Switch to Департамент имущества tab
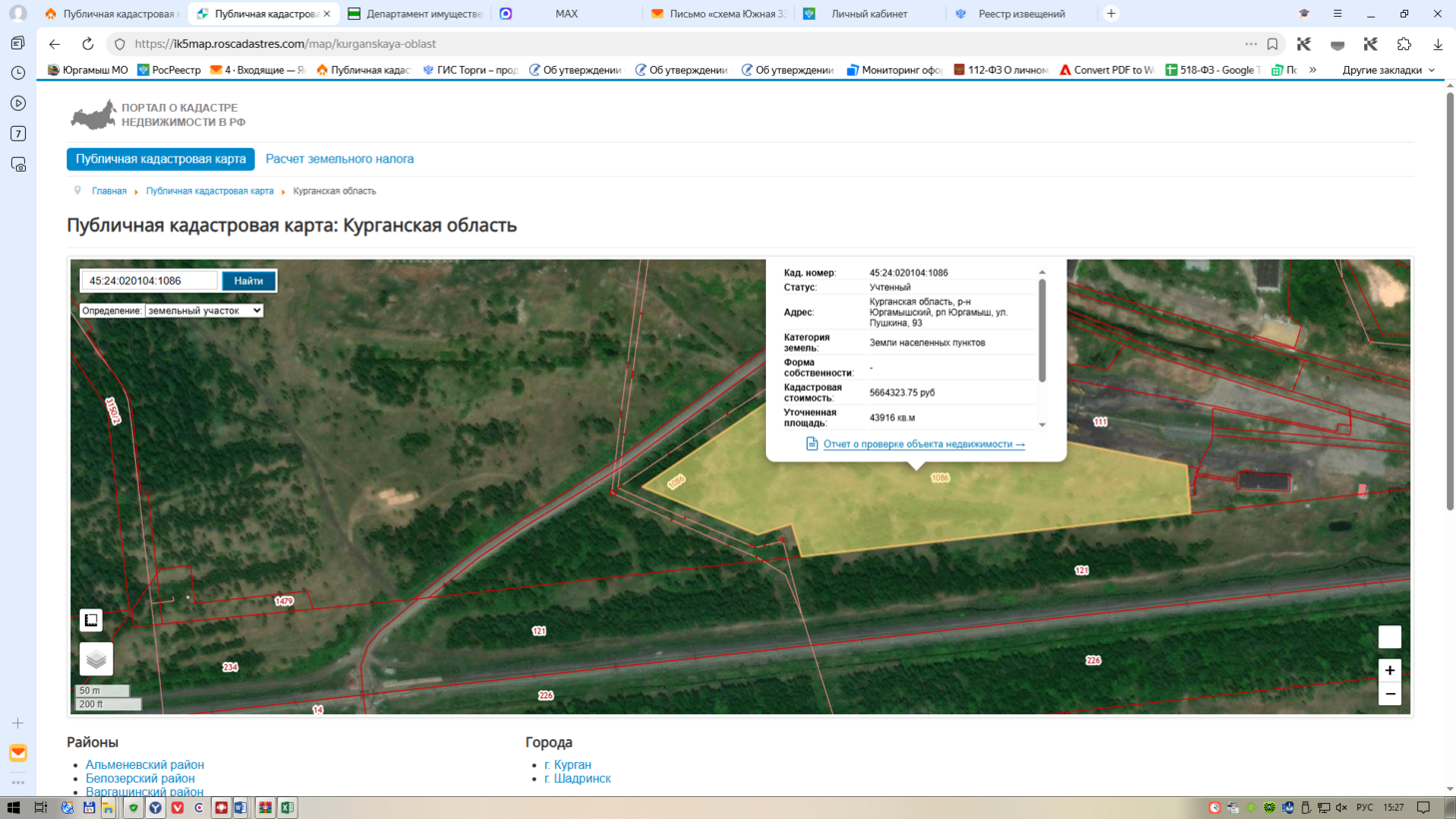1456x819 pixels. pos(415,14)
